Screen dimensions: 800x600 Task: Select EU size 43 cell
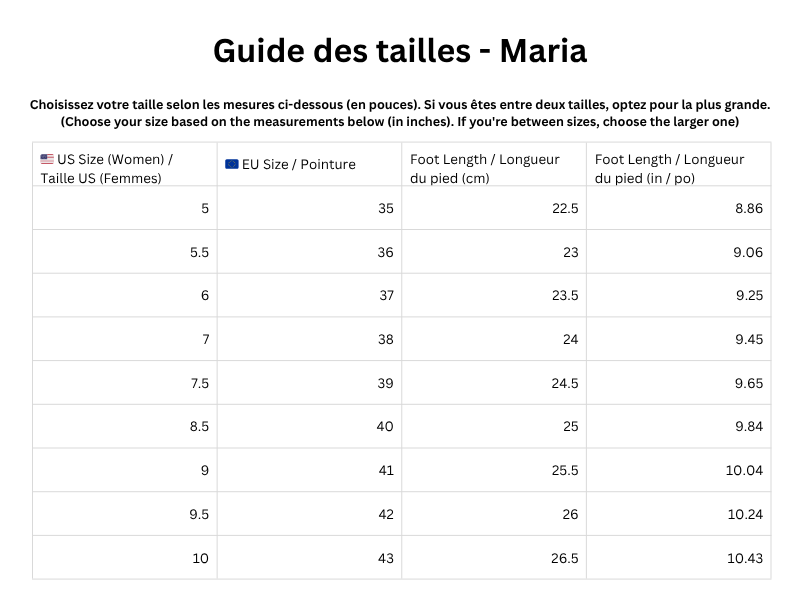point(385,558)
